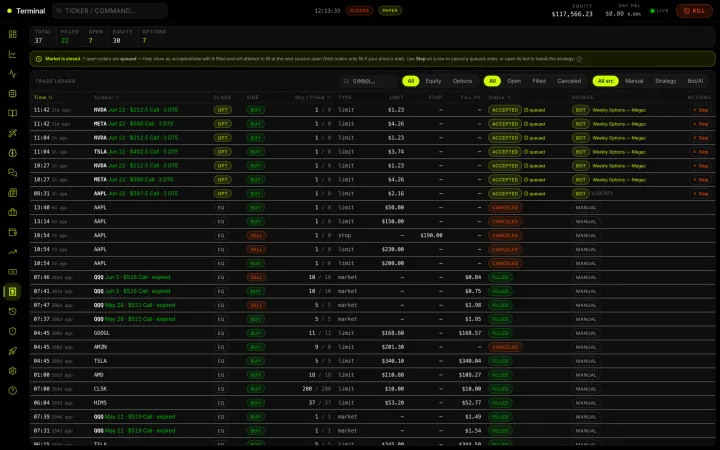720x450 pixels.
Task: Stop the 08:31 AAPL $297.5 Call order
Action: (x=700, y=194)
